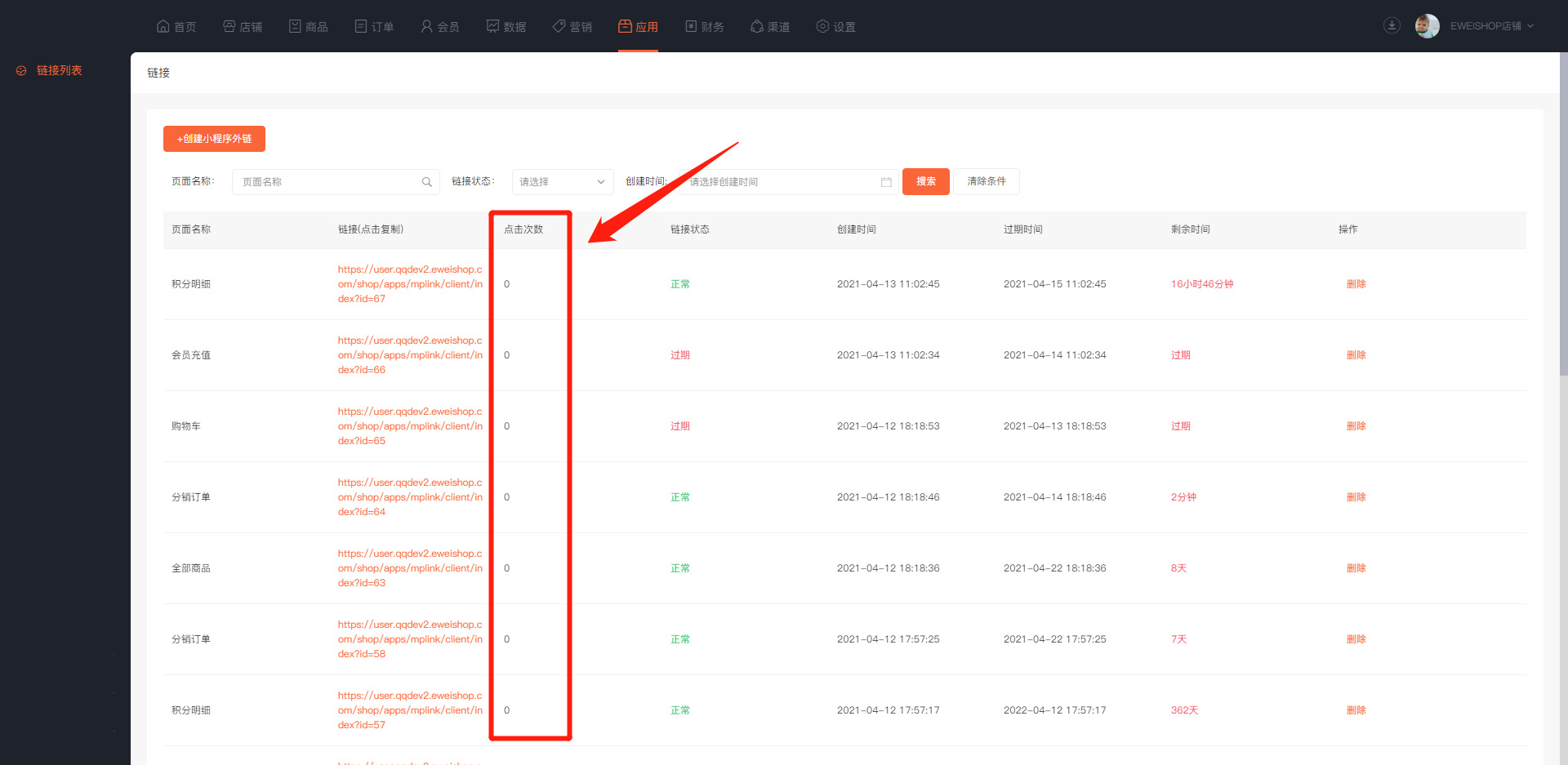Expand the 链接状态 status dropdown
The image size is (1568, 765).
562,182
